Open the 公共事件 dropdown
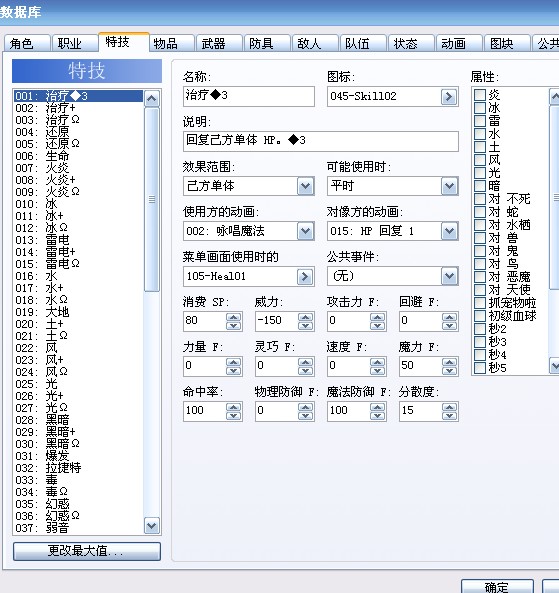This screenshot has width=559, height=593. (x=449, y=276)
